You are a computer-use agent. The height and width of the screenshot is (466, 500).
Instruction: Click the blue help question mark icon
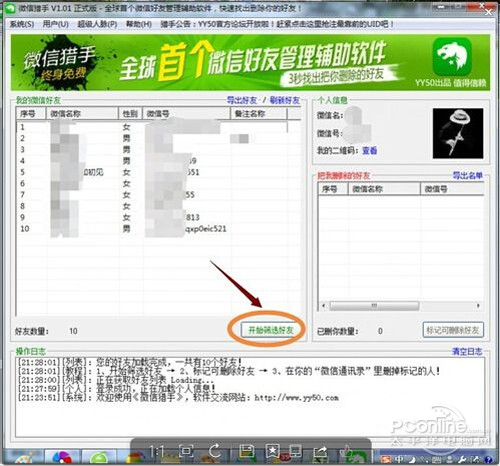(489, 460)
